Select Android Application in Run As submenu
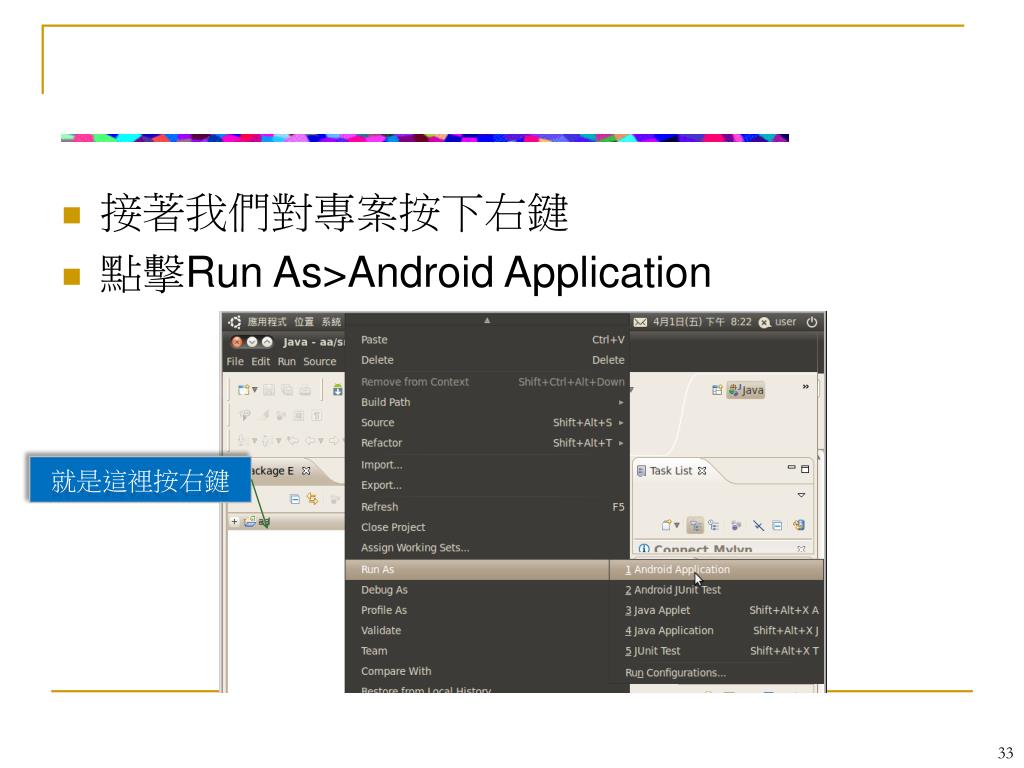The image size is (1024, 768). 716,569
